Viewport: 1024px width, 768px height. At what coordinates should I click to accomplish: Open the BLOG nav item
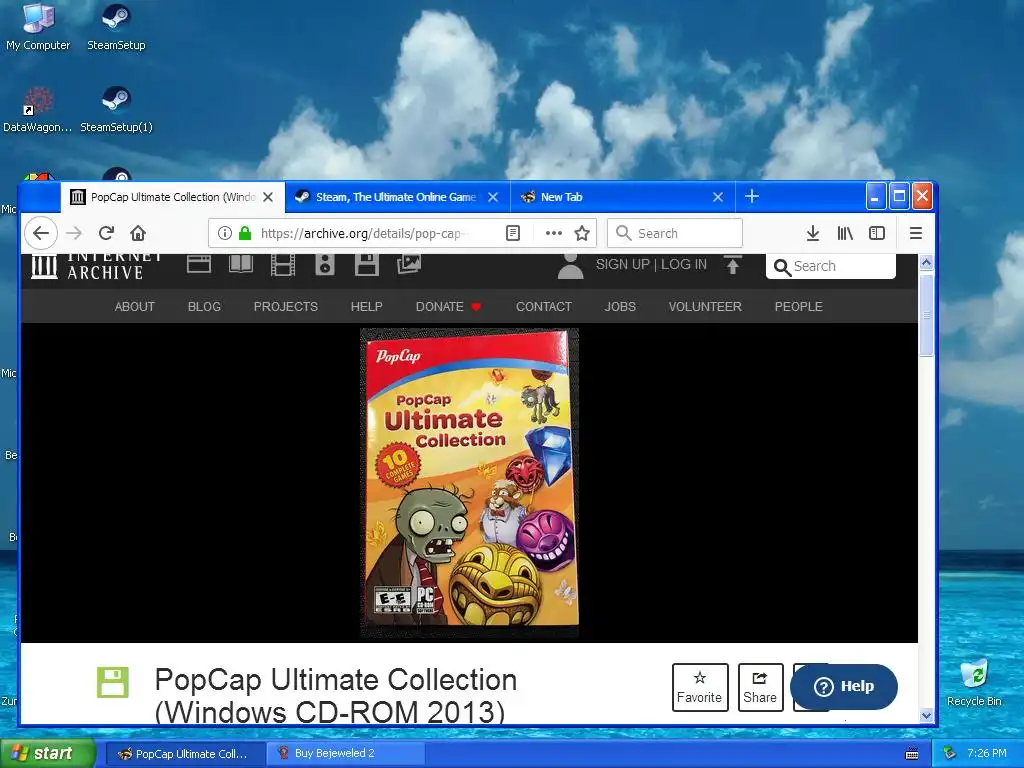click(204, 306)
